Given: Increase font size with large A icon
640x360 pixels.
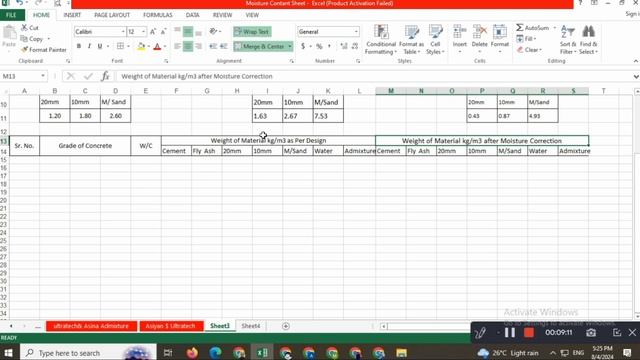Looking at the screenshot, I should click(x=153, y=31).
